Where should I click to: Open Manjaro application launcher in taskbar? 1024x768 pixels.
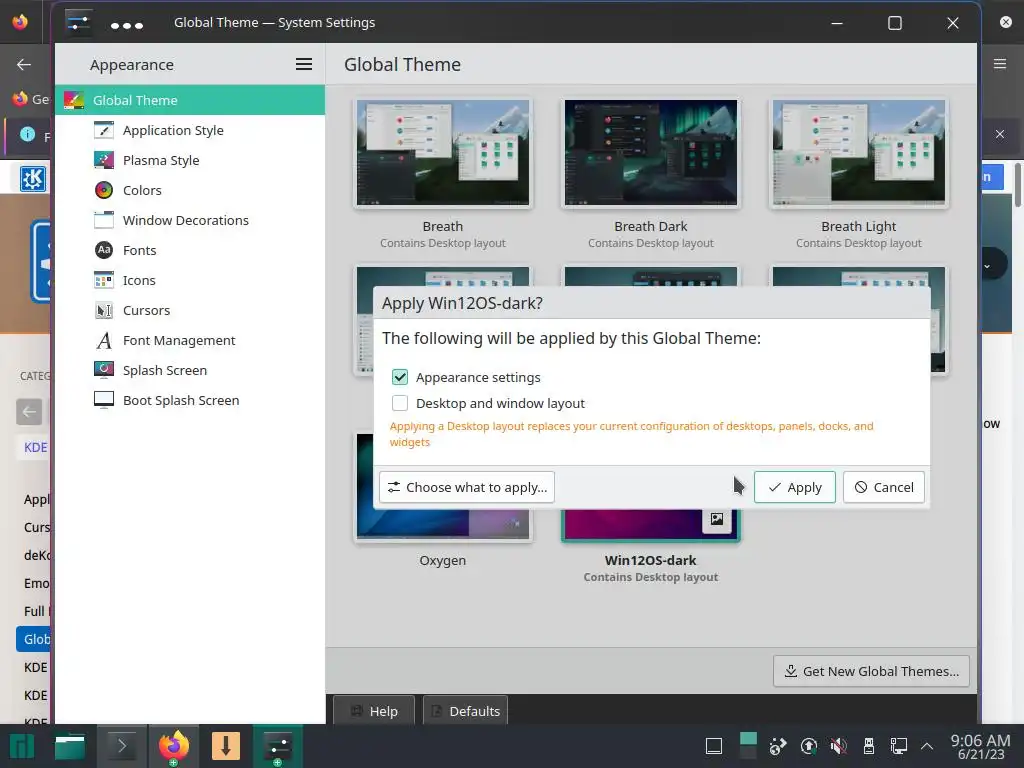pos(22,746)
